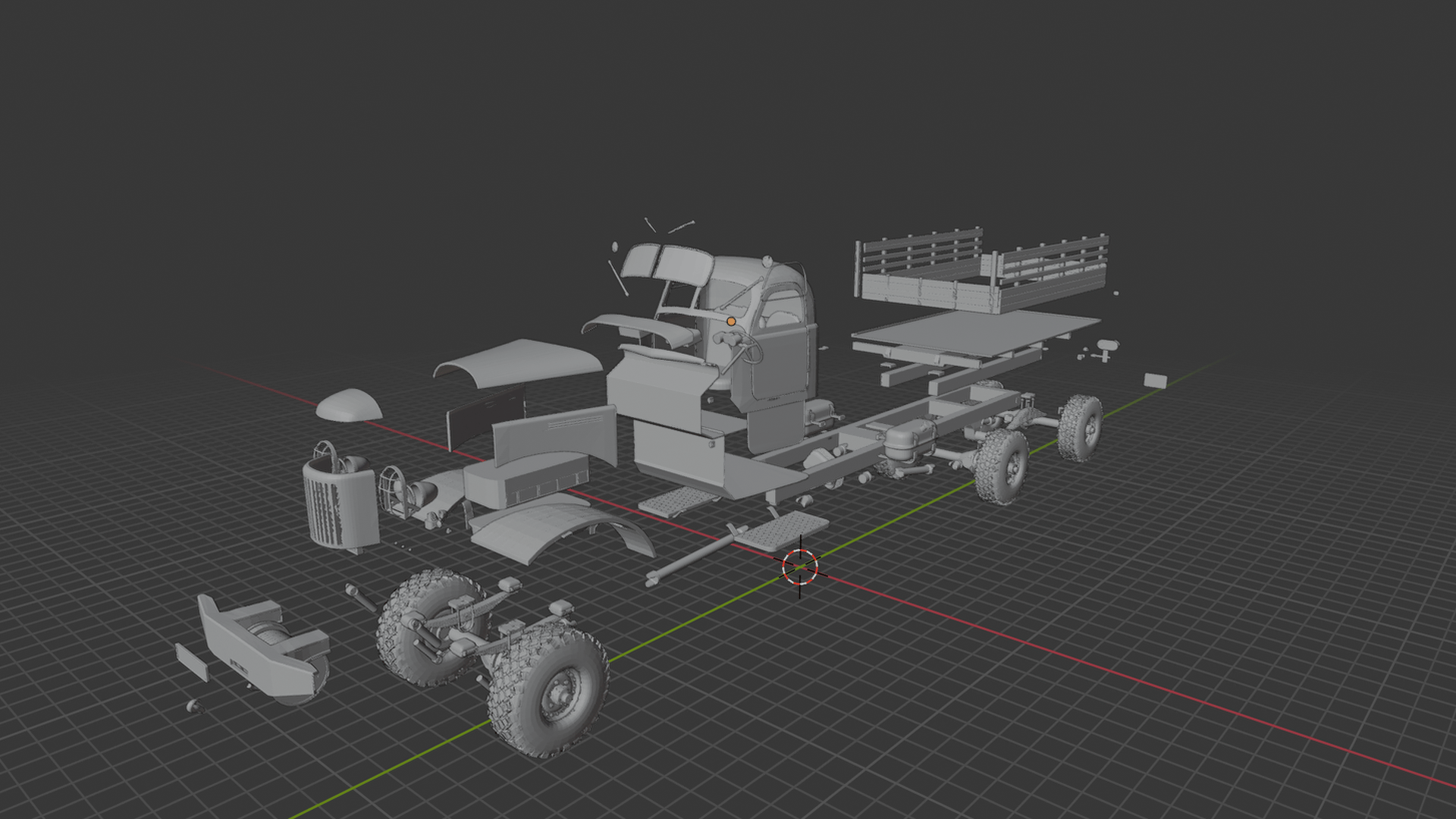This screenshot has height=819, width=1456.
Task: Select the slatted cargo bed side rails
Action: (x=983, y=269)
